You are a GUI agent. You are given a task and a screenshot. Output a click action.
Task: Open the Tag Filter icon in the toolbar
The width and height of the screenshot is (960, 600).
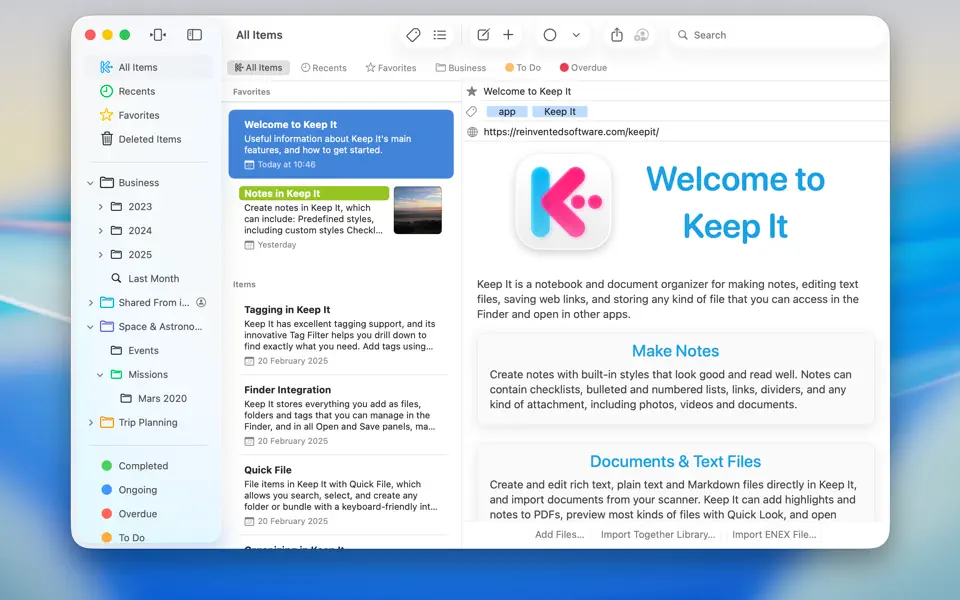coord(413,34)
